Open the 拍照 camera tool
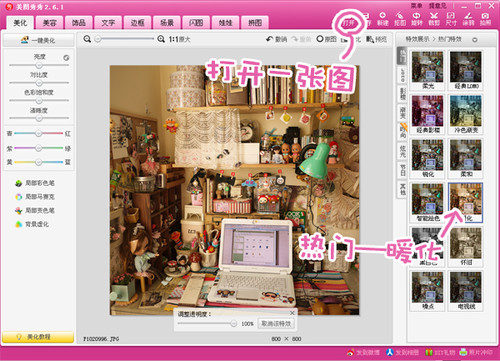The height and width of the screenshot is (361, 500). (x=485, y=19)
